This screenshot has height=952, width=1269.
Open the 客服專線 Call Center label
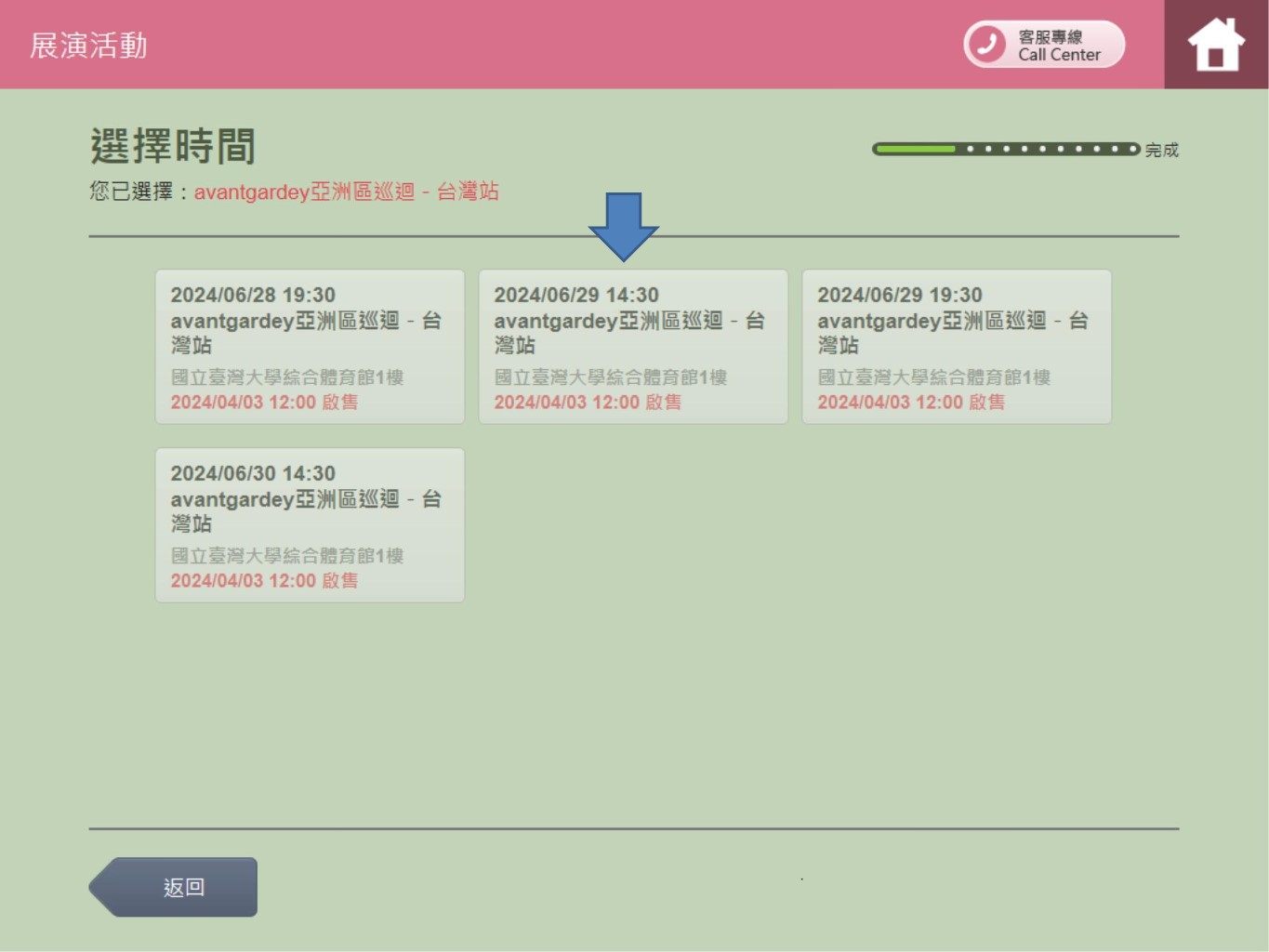1059,46
